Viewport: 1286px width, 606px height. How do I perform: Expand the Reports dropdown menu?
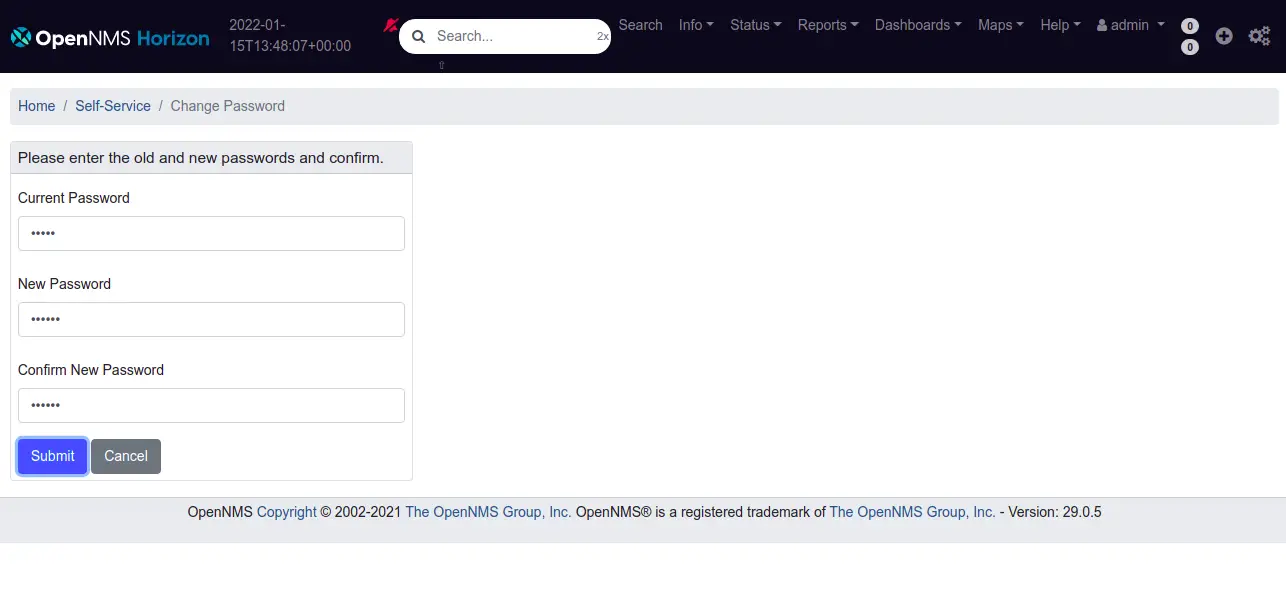point(828,25)
